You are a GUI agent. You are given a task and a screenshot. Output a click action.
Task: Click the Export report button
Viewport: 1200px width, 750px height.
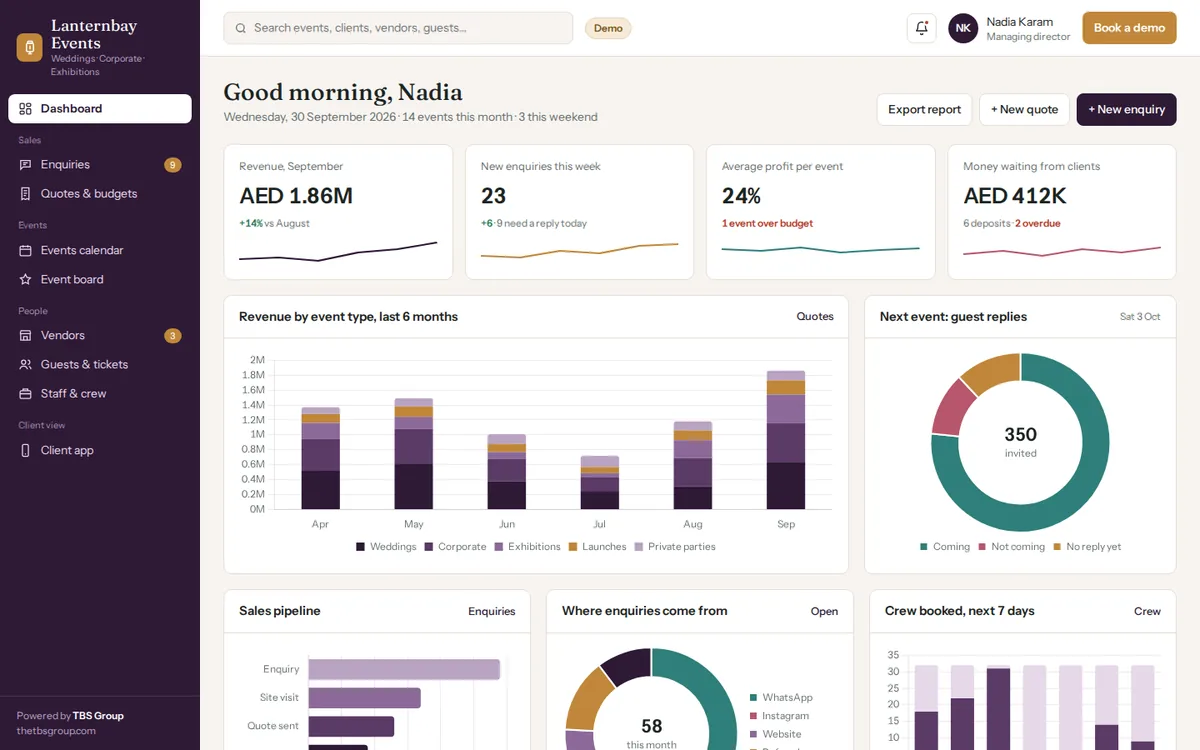pyautogui.click(x=924, y=110)
